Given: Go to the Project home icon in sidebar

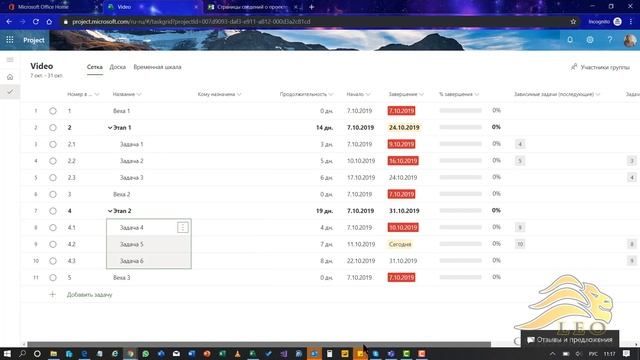Looking at the screenshot, I should coord(10,77).
